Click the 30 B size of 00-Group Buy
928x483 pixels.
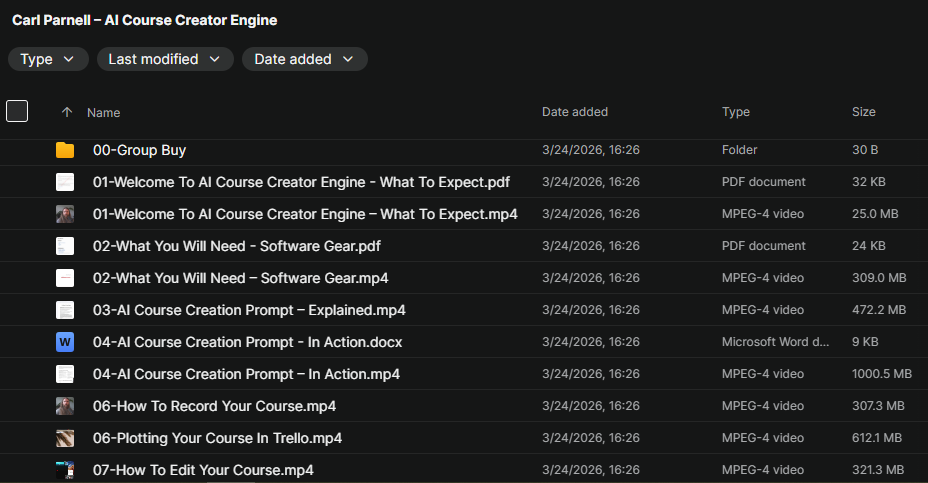tap(865, 150)
